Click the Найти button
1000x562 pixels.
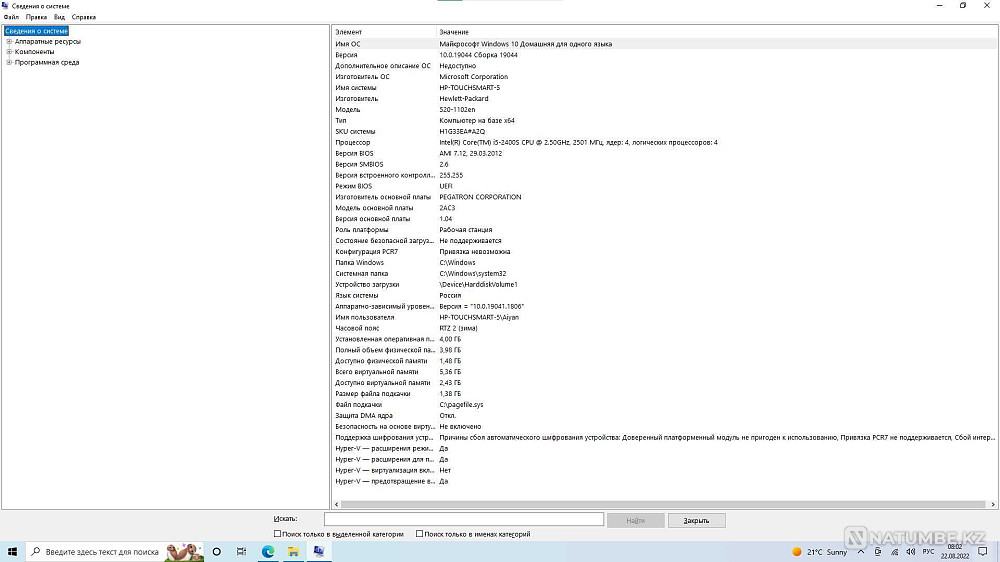pyautogui.click(x=635, y=521)
